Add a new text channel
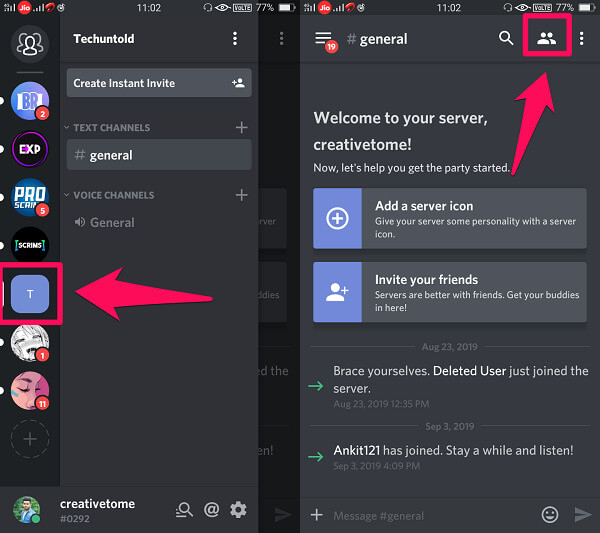The height and width of the screenshot is (533, 600). 241,127
